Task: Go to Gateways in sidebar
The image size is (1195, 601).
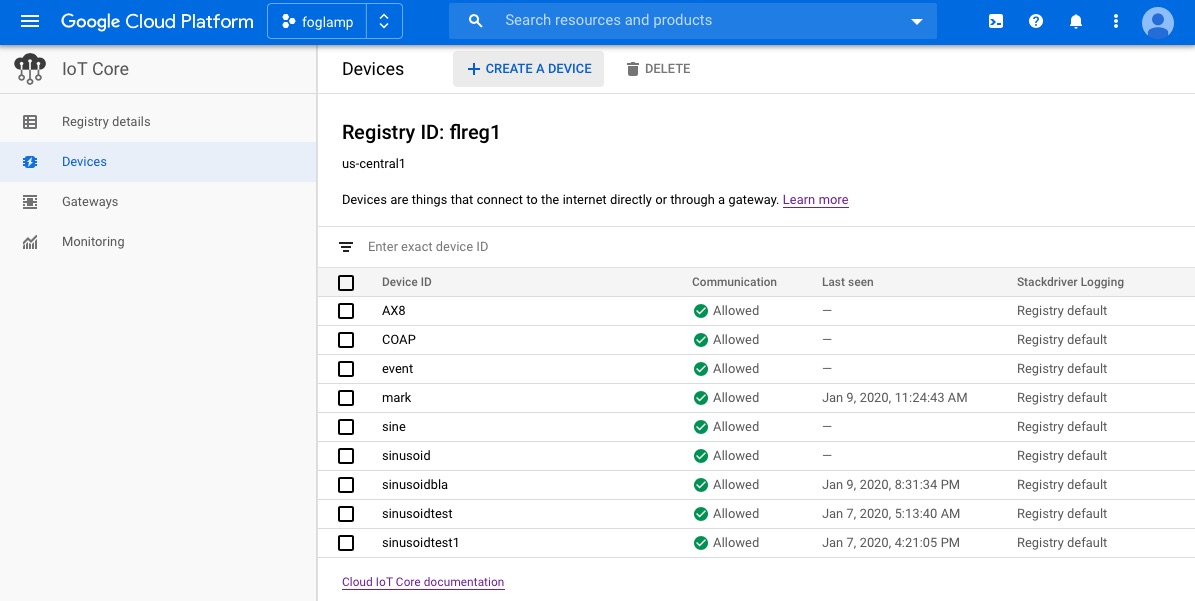Action: tap(90, 202)
